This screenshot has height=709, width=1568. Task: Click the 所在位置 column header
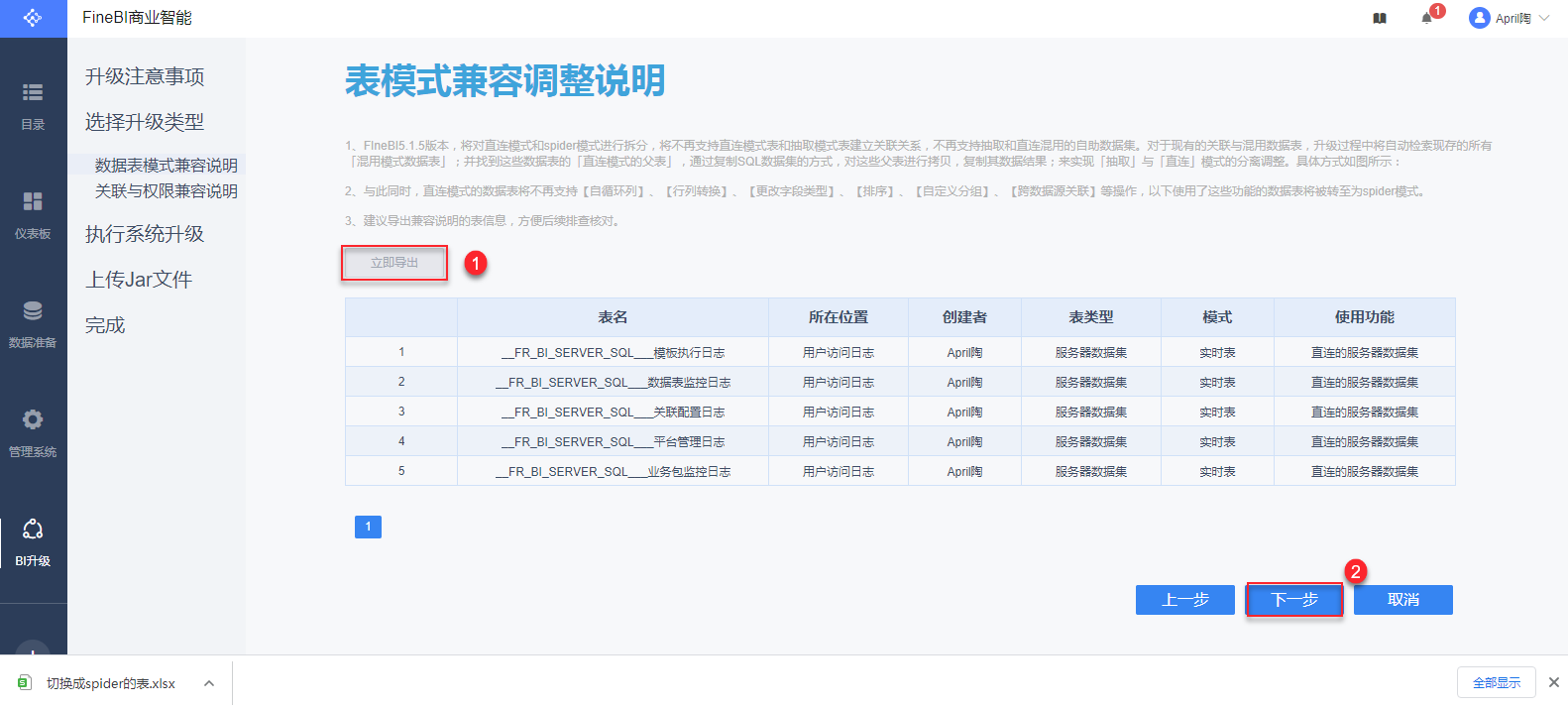(839, 317)
